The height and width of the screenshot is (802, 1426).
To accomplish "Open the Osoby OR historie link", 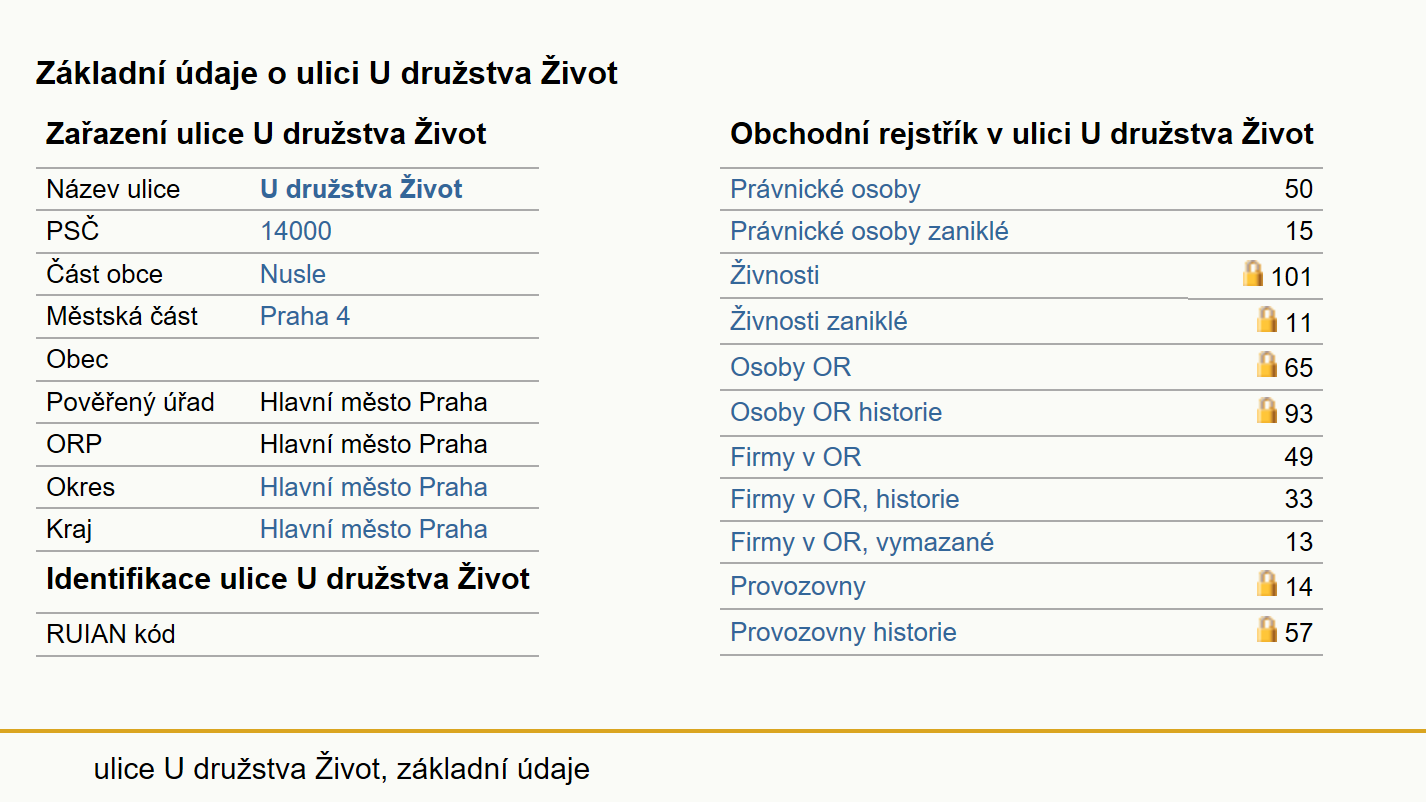I will pos(836,412).
